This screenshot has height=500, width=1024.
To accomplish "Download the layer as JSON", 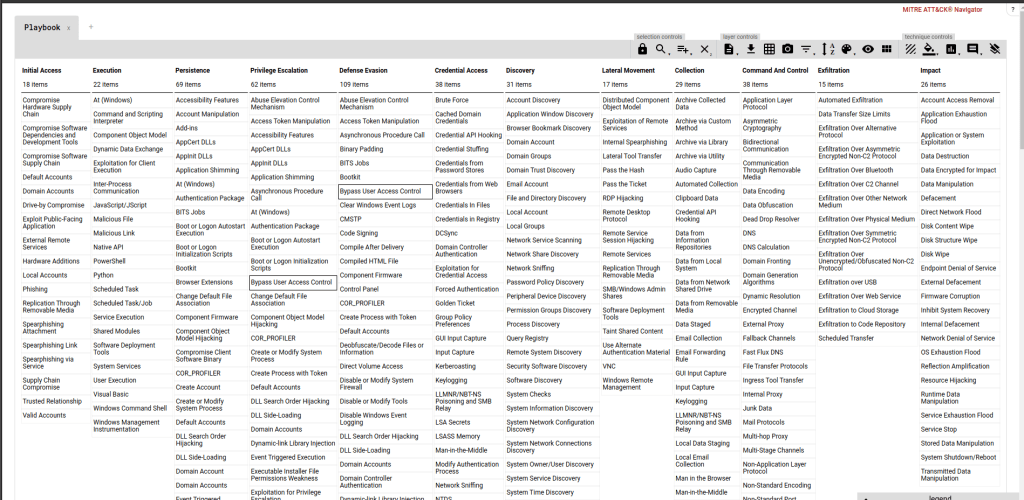I will point(750,49).
